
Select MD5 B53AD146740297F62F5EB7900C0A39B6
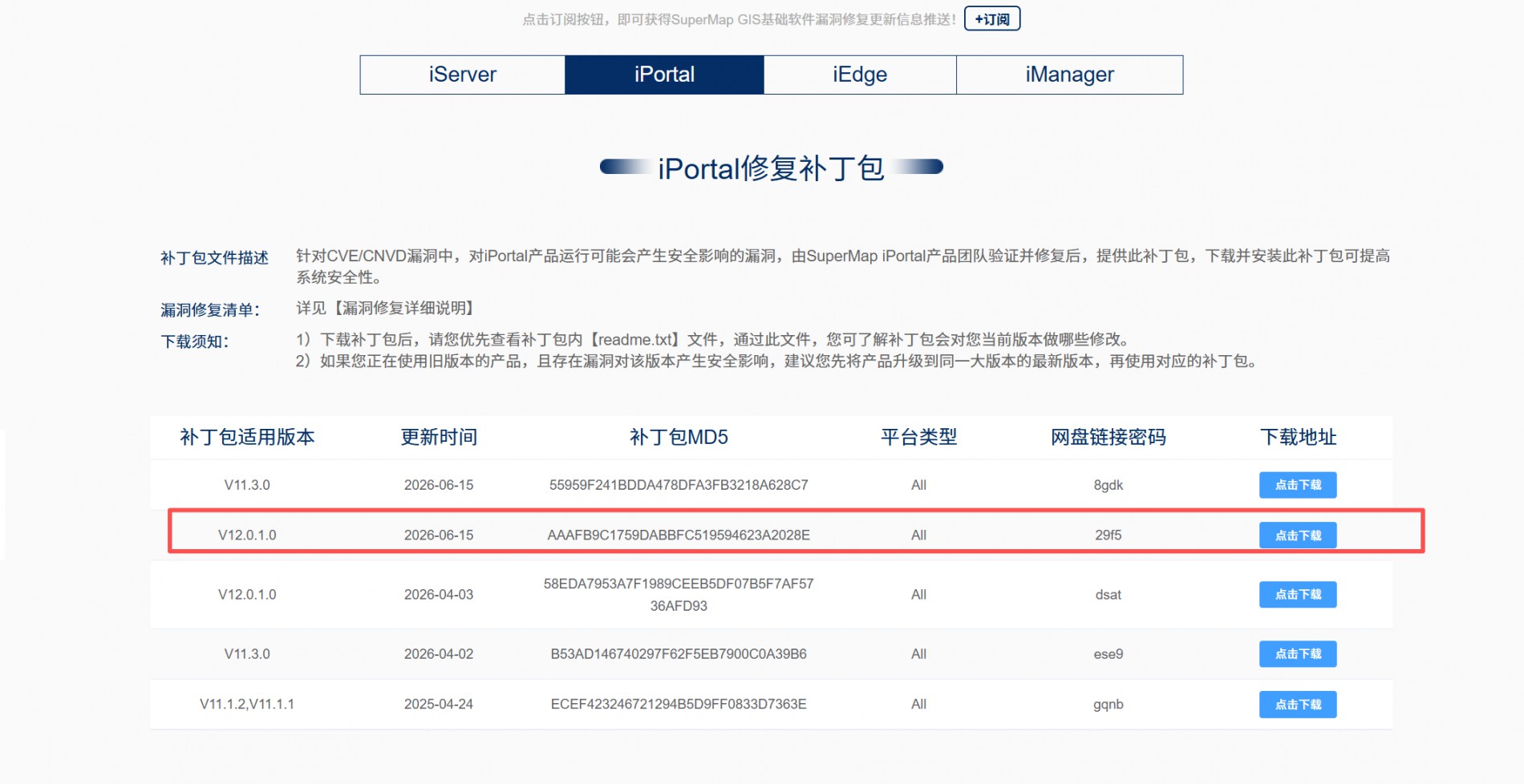679,654
